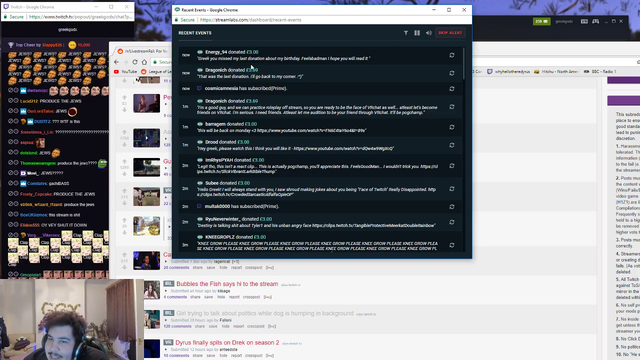Click the green 239 counter button
Viewport: 640px width, 360px height.
click(542, 21)
